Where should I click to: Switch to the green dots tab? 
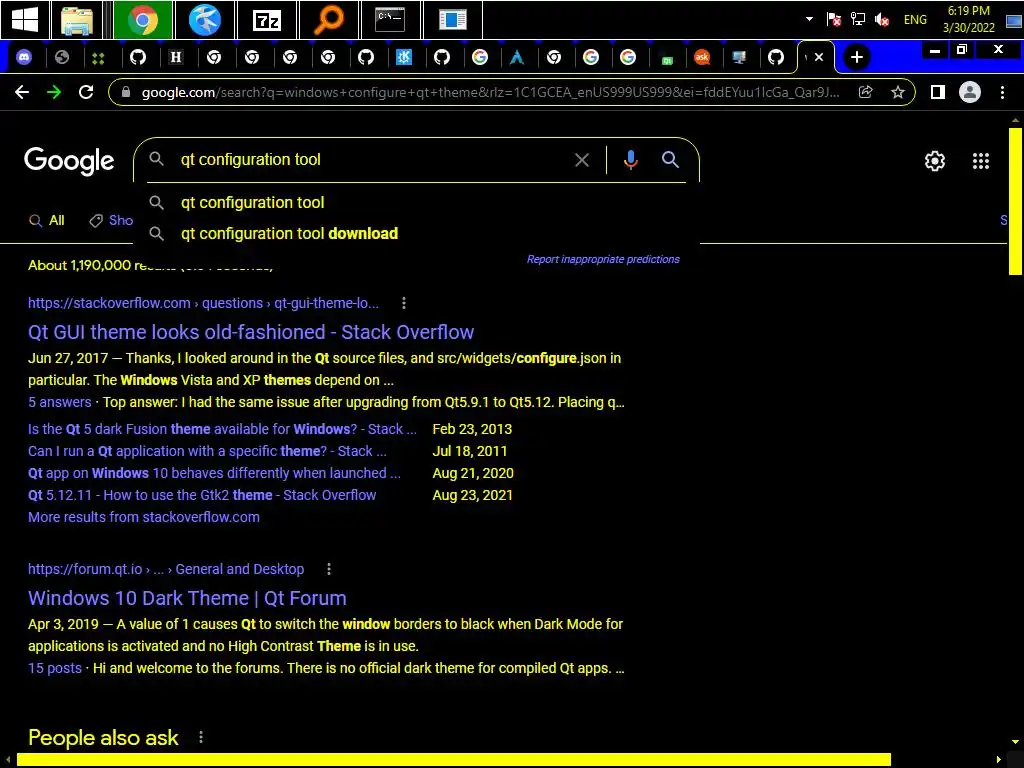98,58
